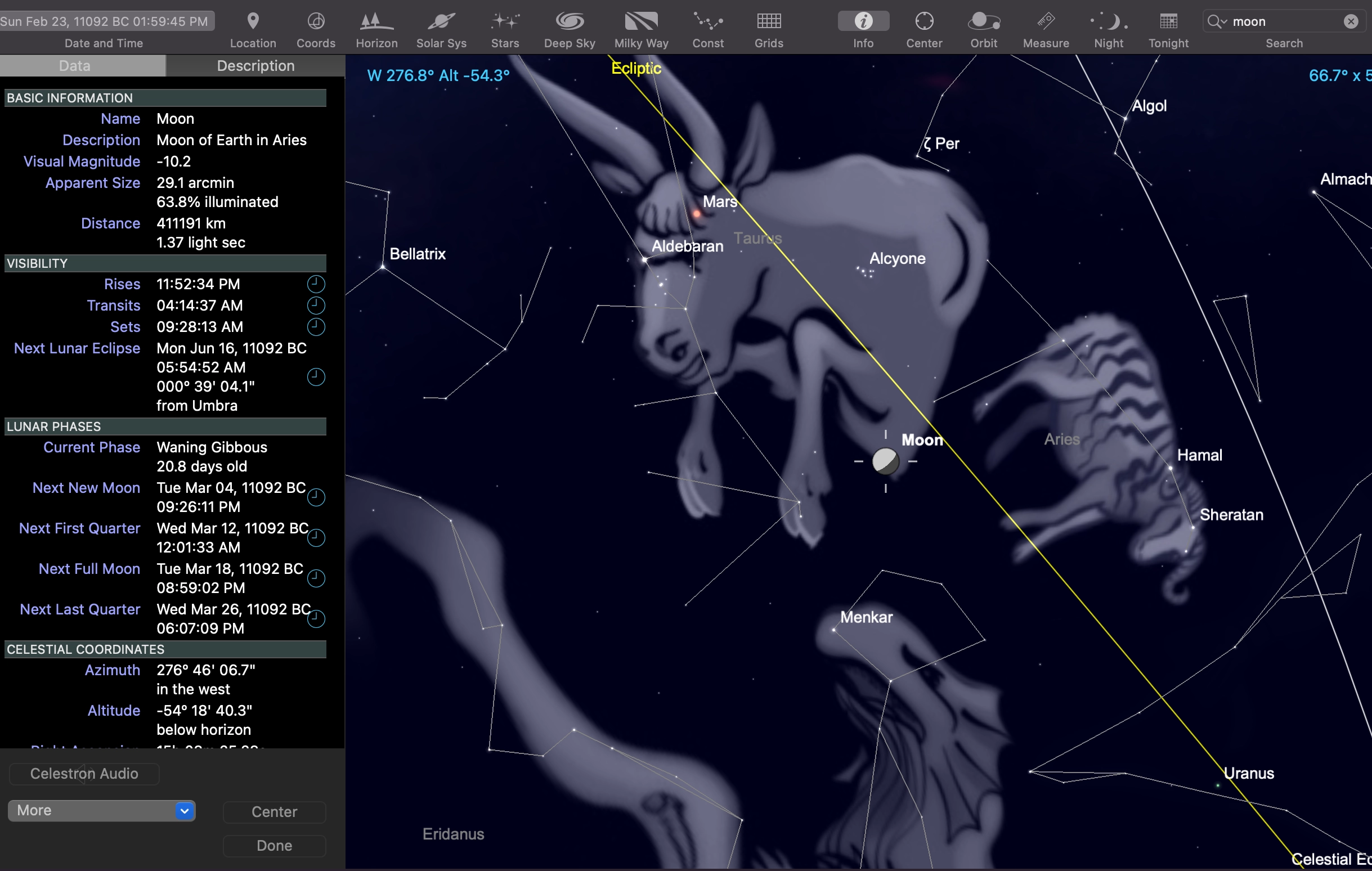
Task: Enable Night vision mode
Action: coord(1108,22)
